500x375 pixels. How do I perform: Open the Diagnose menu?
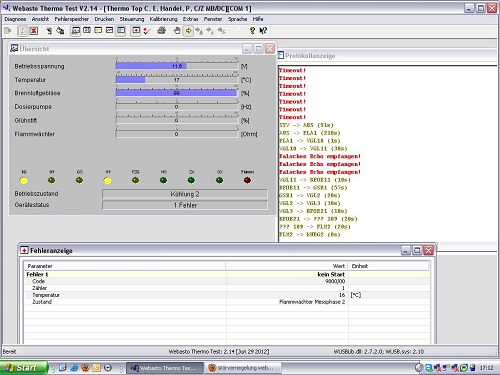(15, 19)
